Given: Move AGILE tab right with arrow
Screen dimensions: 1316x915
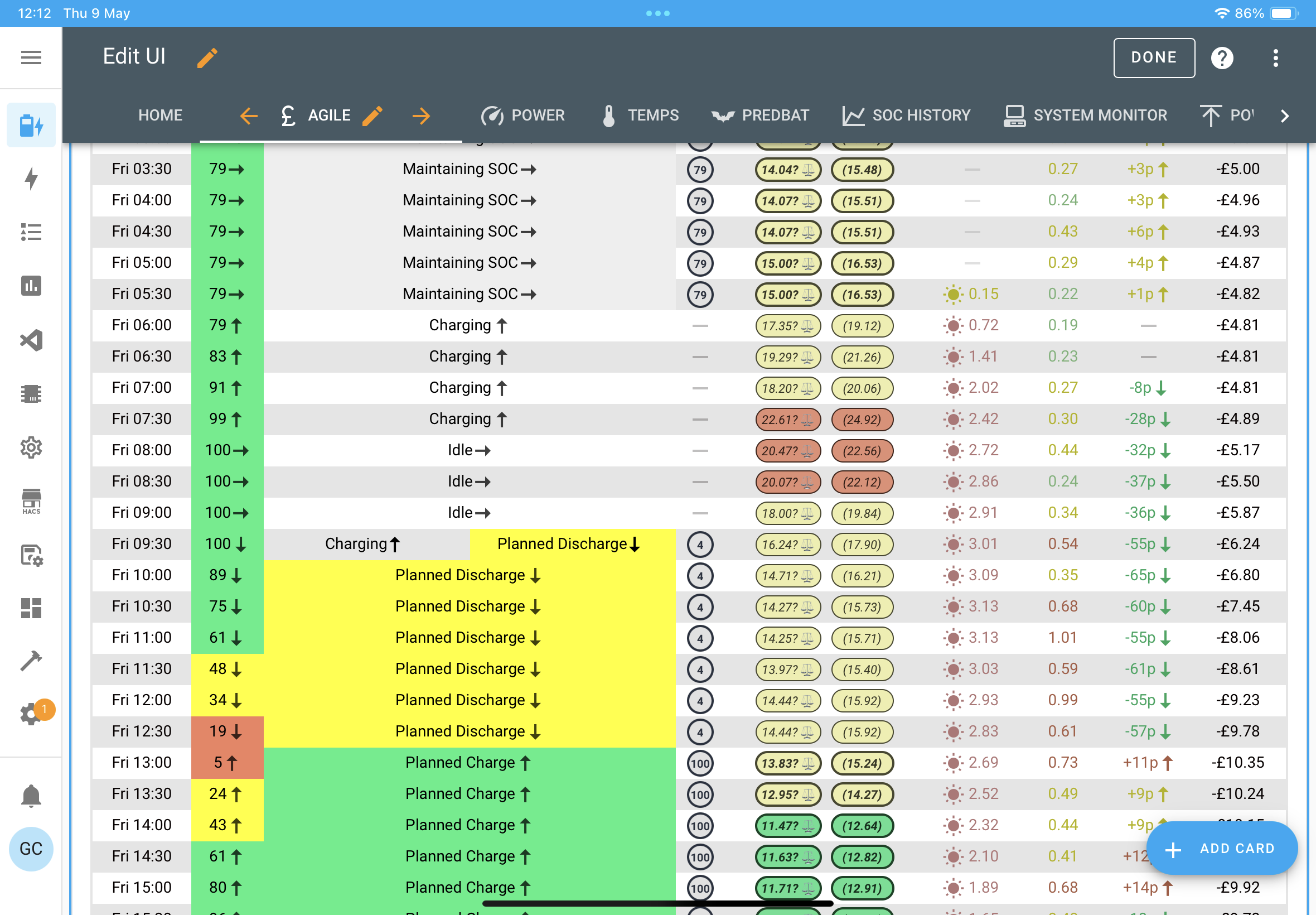Looking at the screenshot, I should tap(420, 116).
